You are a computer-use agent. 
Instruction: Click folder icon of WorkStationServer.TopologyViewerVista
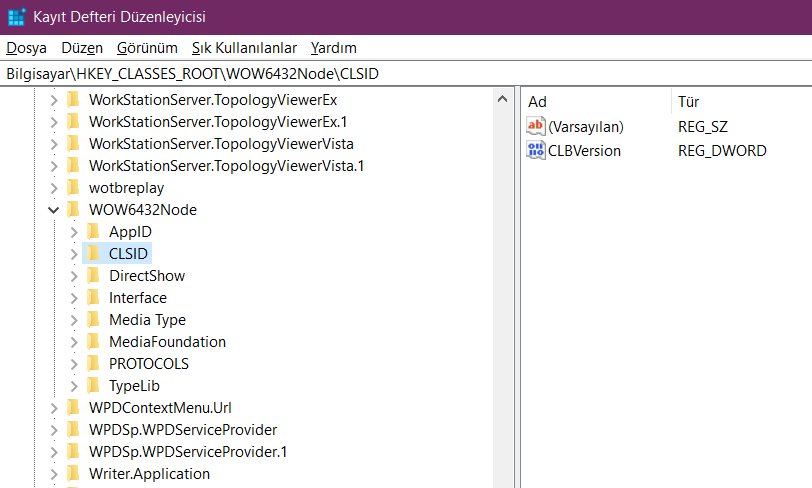point(74,143)
